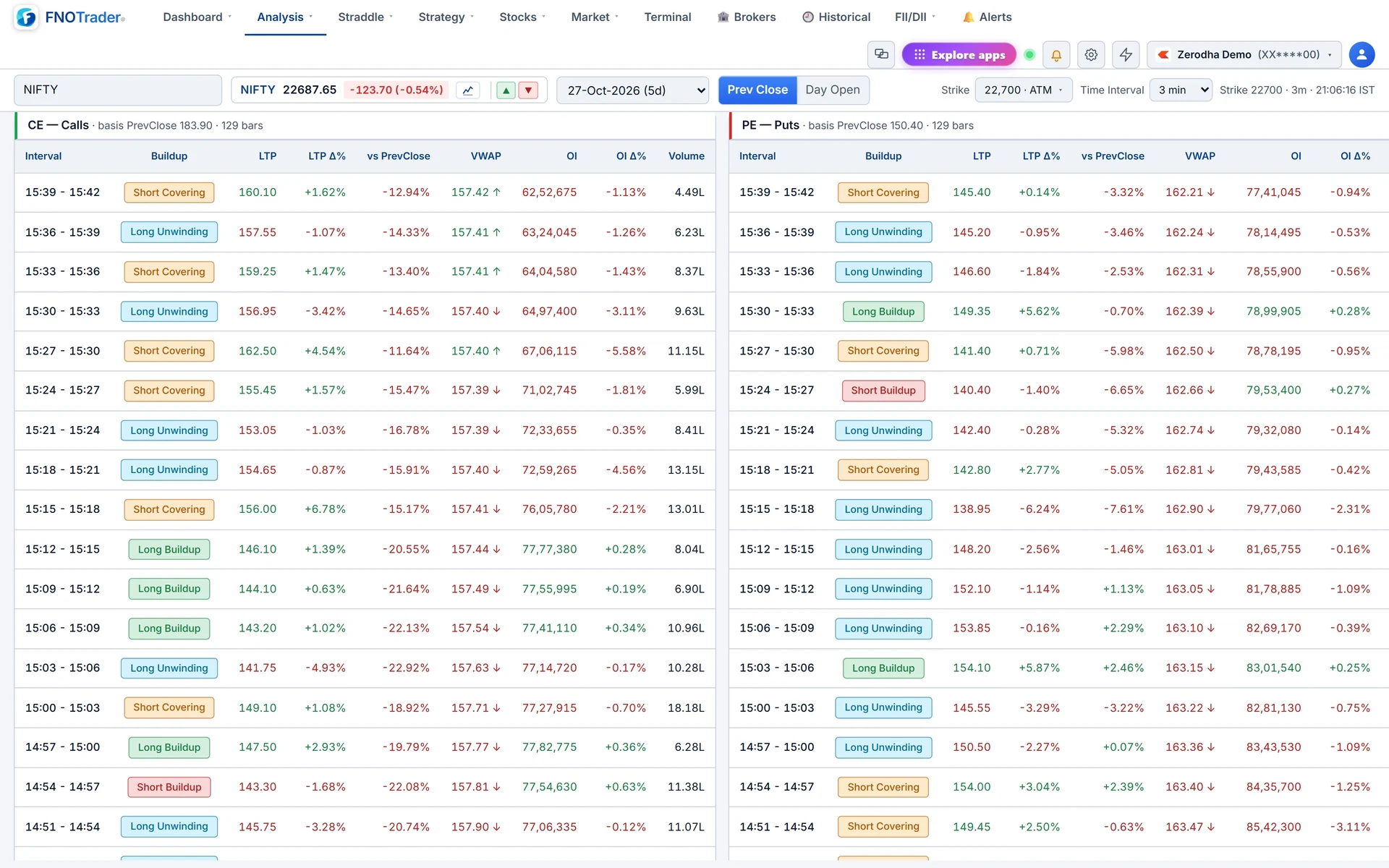Screen dimensions: 1389x868
Task: Open the Strategy menu
Action: [446, 17]
